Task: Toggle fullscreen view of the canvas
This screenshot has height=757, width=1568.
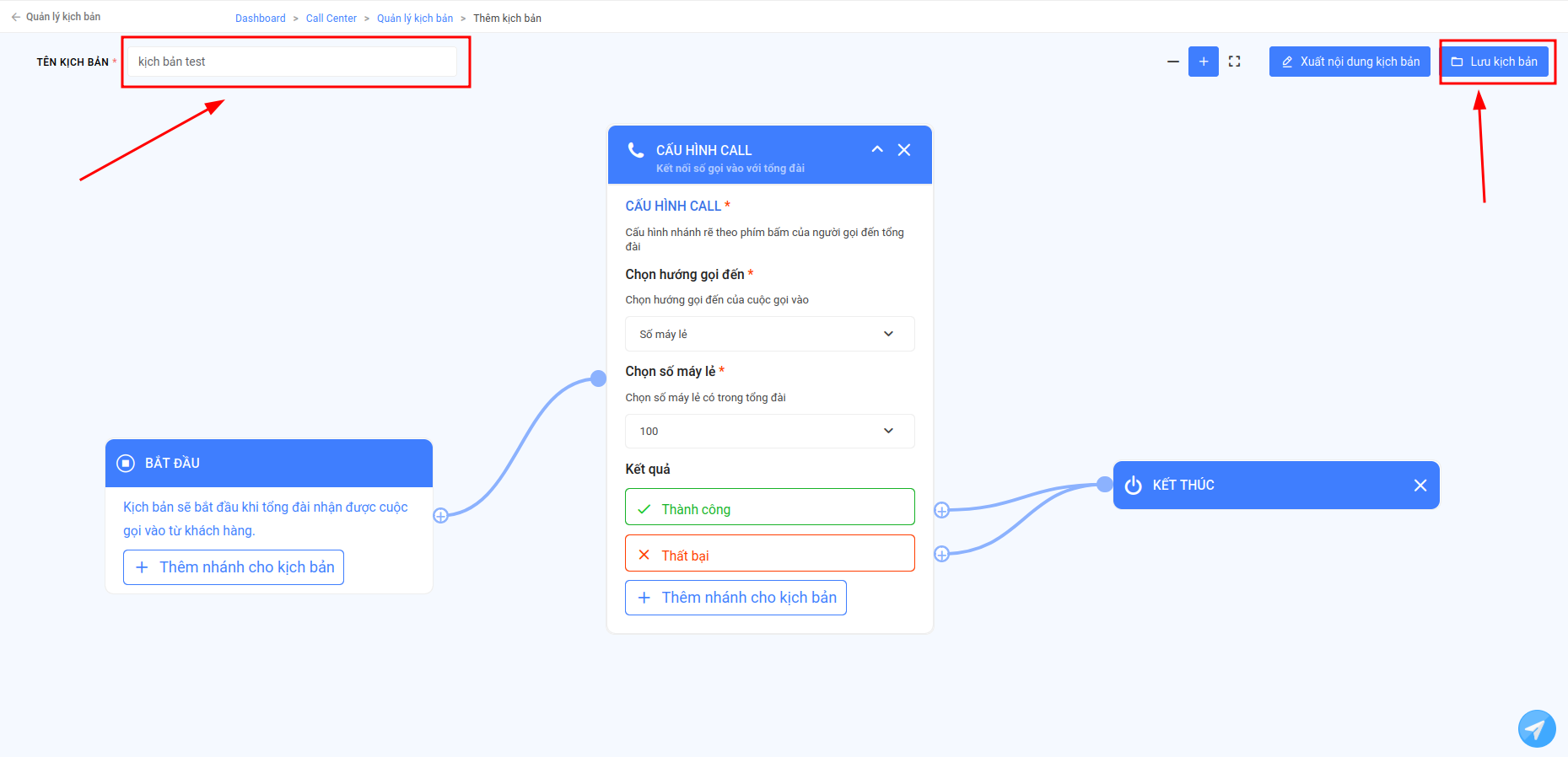Action: (1234, 62)
